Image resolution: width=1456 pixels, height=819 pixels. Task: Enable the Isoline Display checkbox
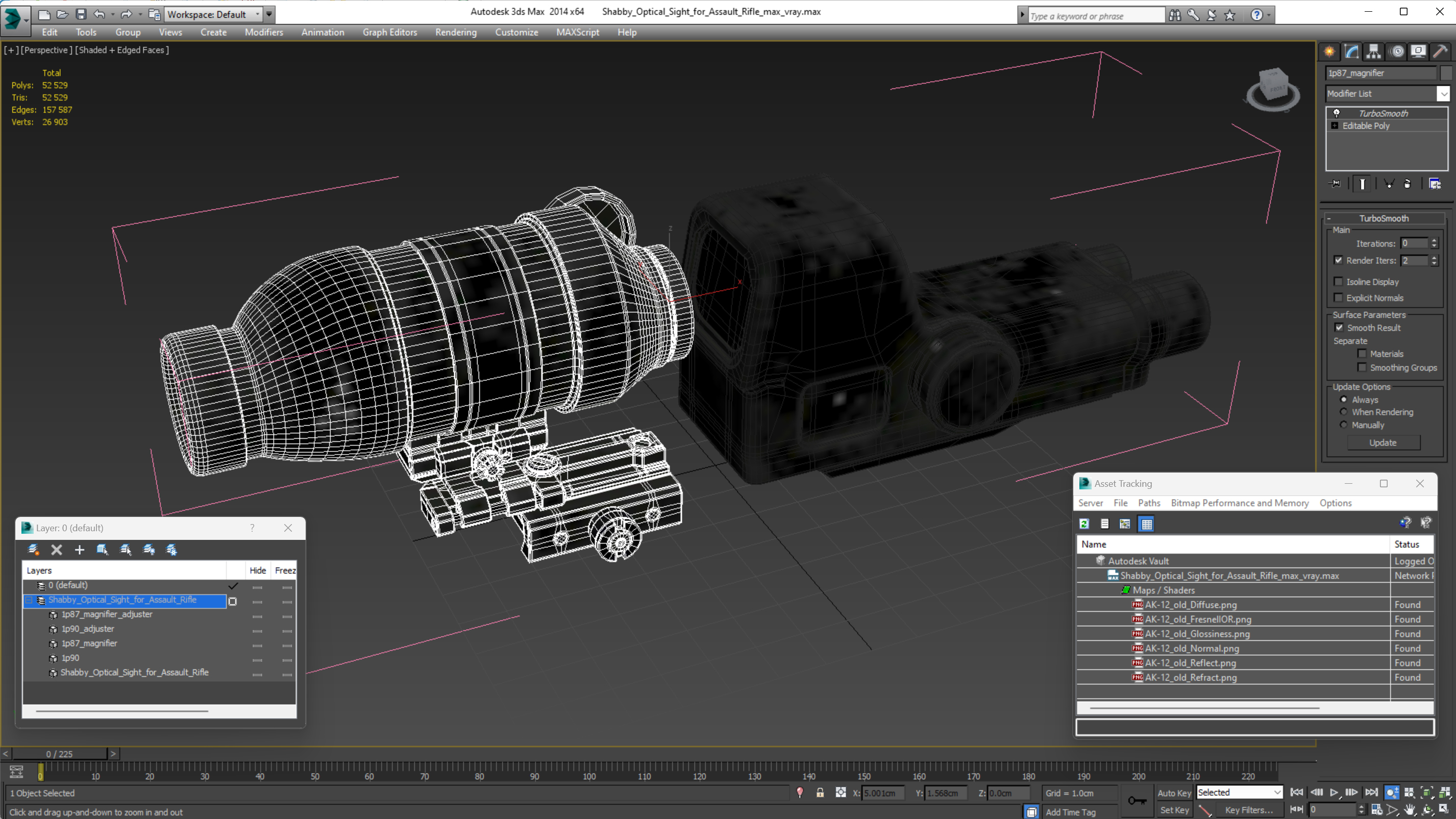coord(1338,282)
